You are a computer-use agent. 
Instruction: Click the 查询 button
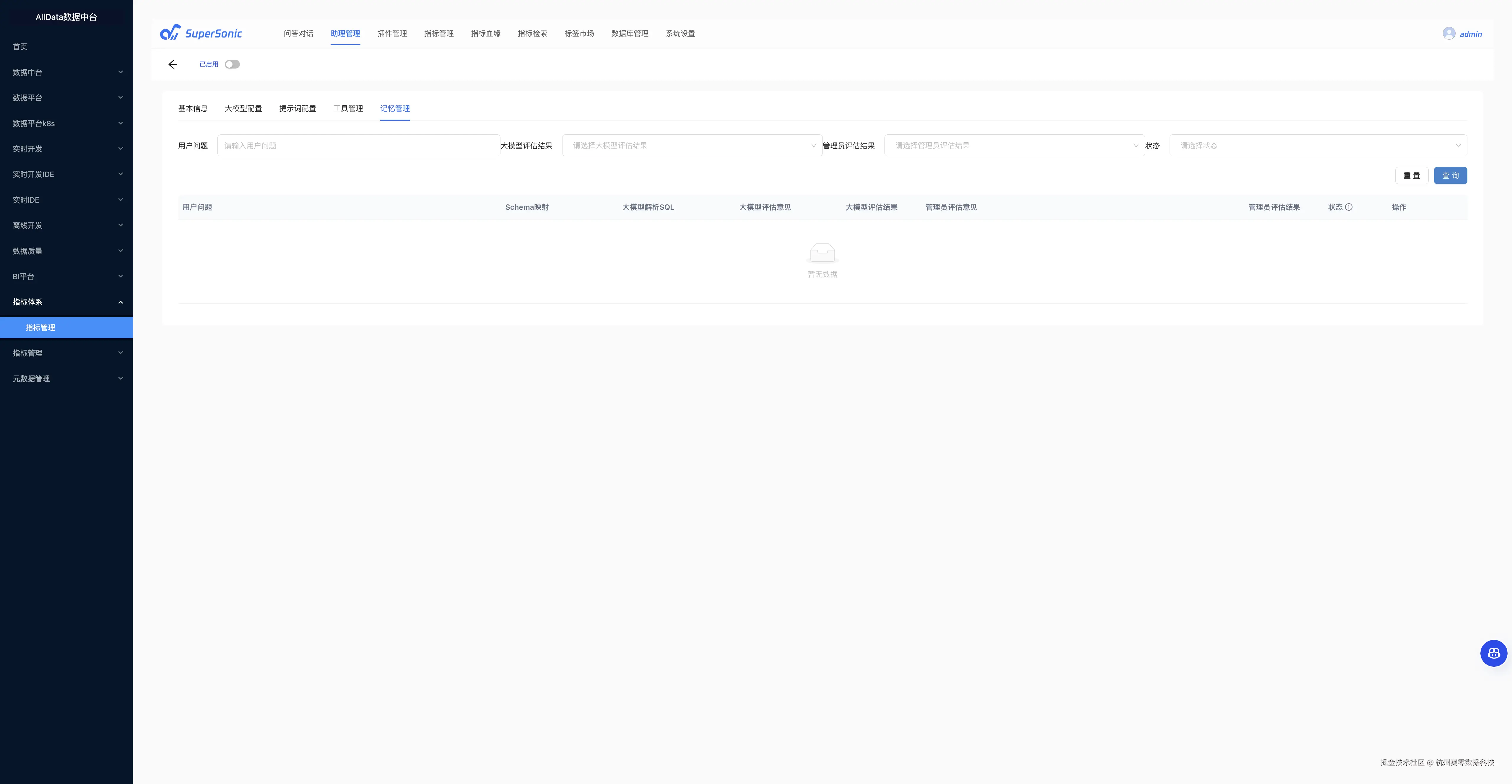1450,175
